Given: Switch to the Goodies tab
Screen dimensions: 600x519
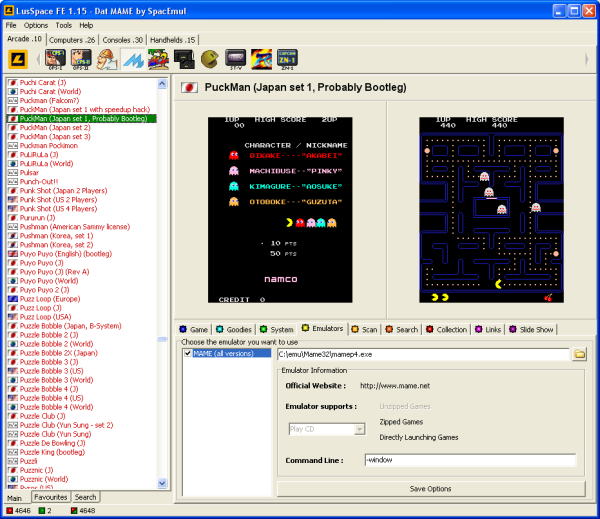Looking at the screenshot, I should [236, 329].
